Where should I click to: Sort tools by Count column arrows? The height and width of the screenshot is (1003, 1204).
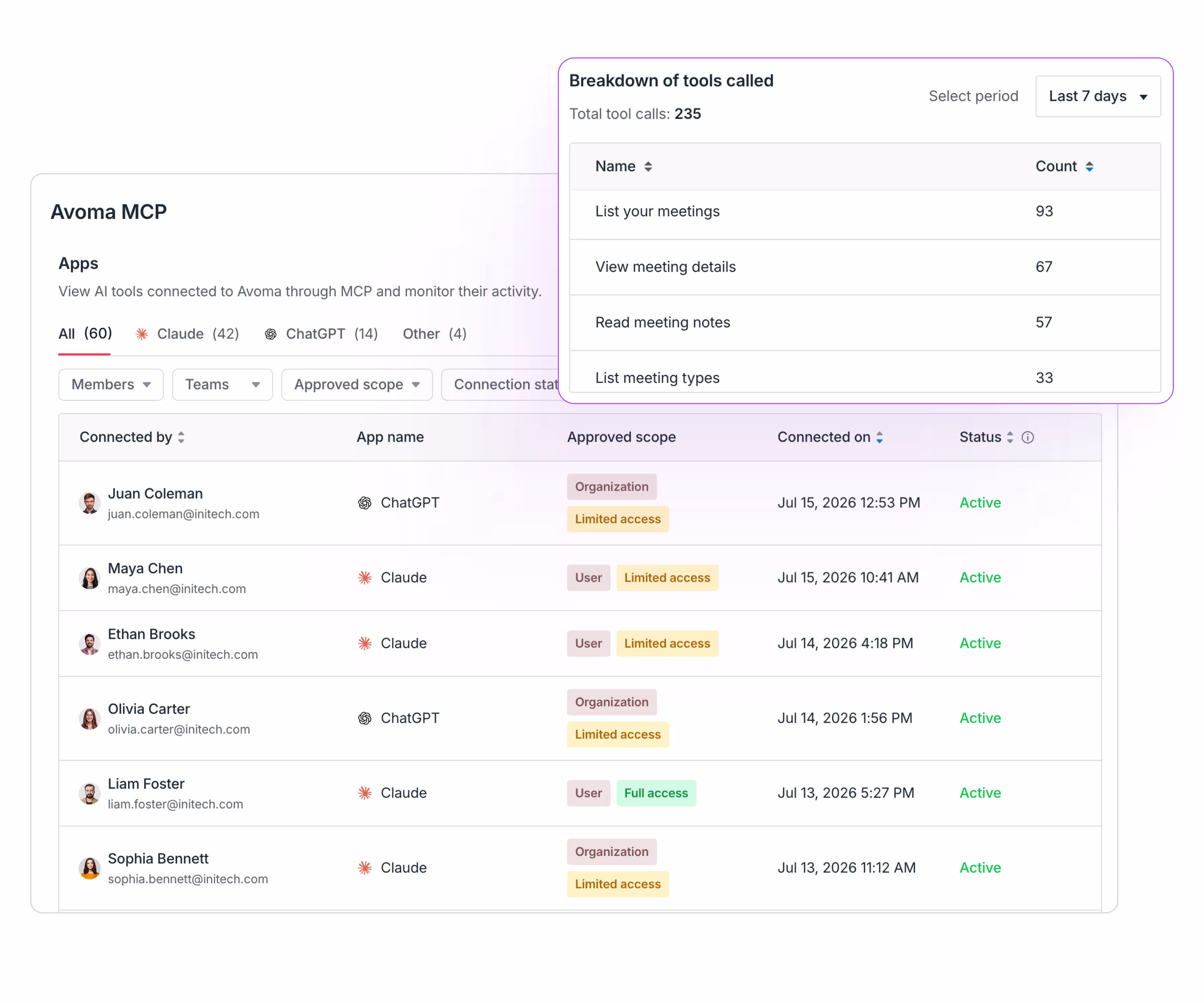click(x=1089, y=167)
